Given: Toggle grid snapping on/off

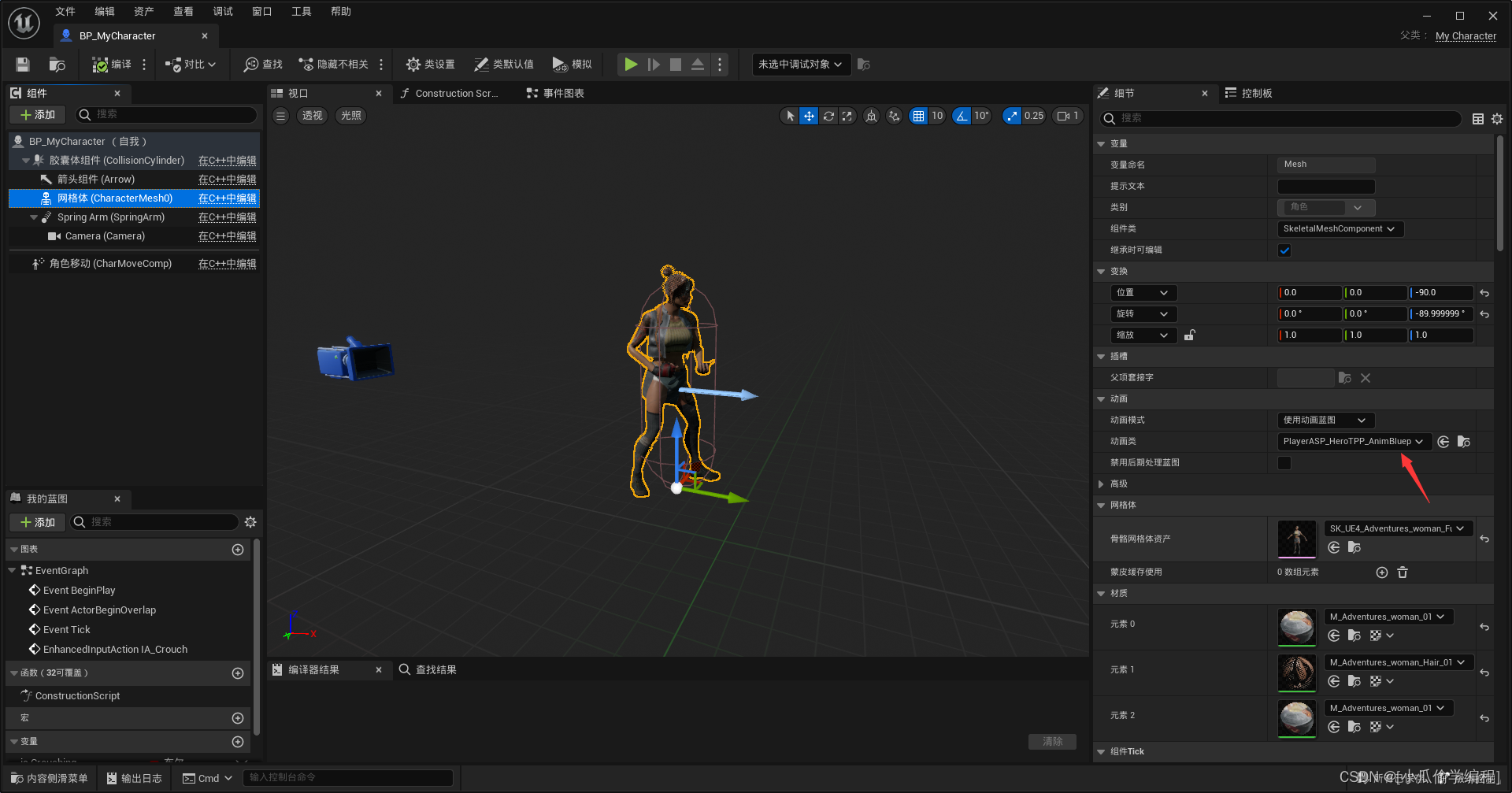Looking at the screenshot, I should [918, 116].
